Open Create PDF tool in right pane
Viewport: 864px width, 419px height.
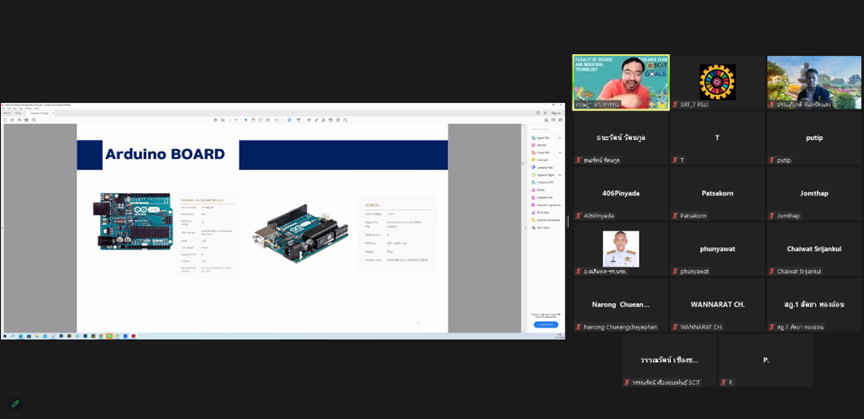(543, 153)
